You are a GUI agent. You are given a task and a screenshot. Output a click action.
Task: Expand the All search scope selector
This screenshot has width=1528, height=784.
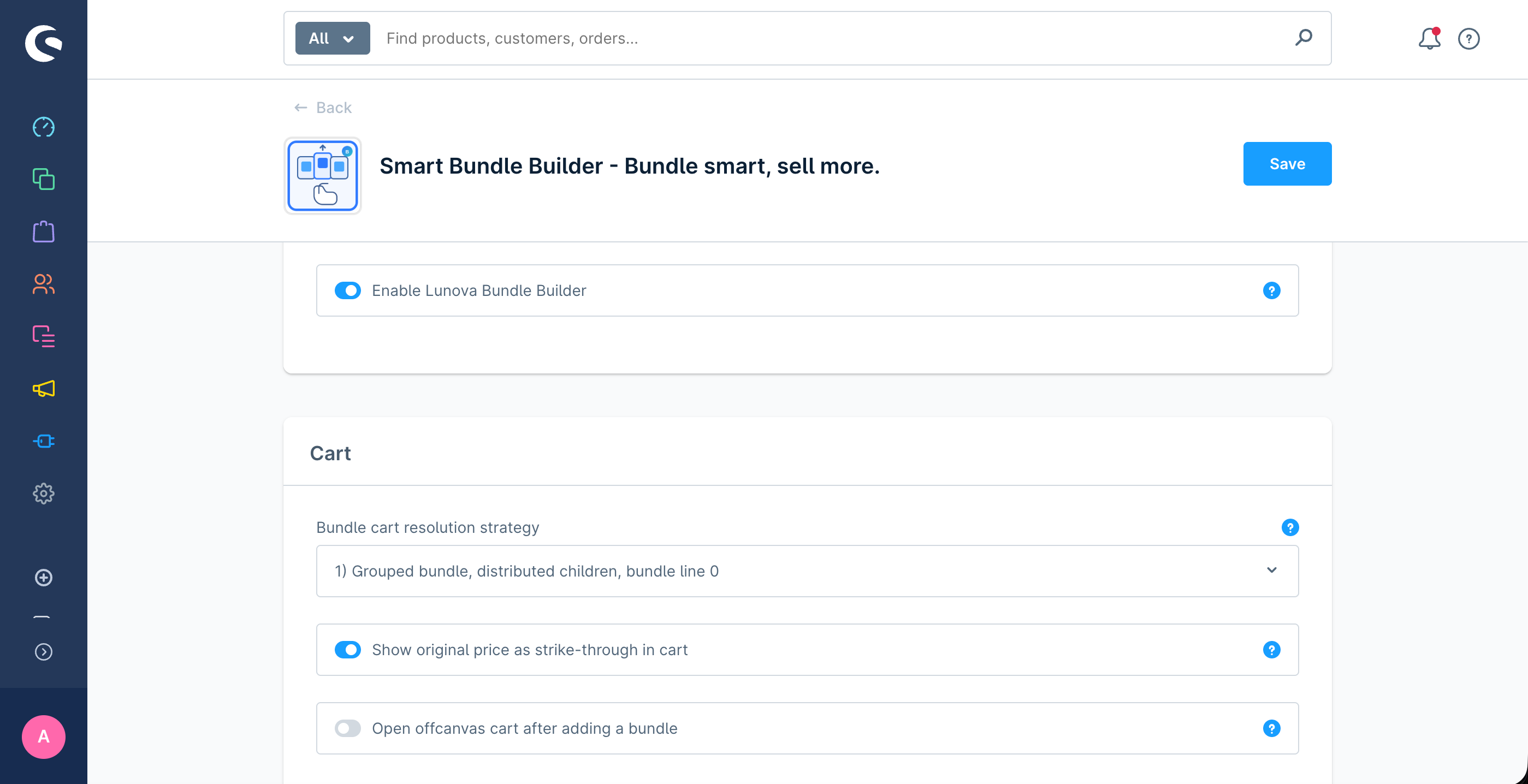click(331, 38)
